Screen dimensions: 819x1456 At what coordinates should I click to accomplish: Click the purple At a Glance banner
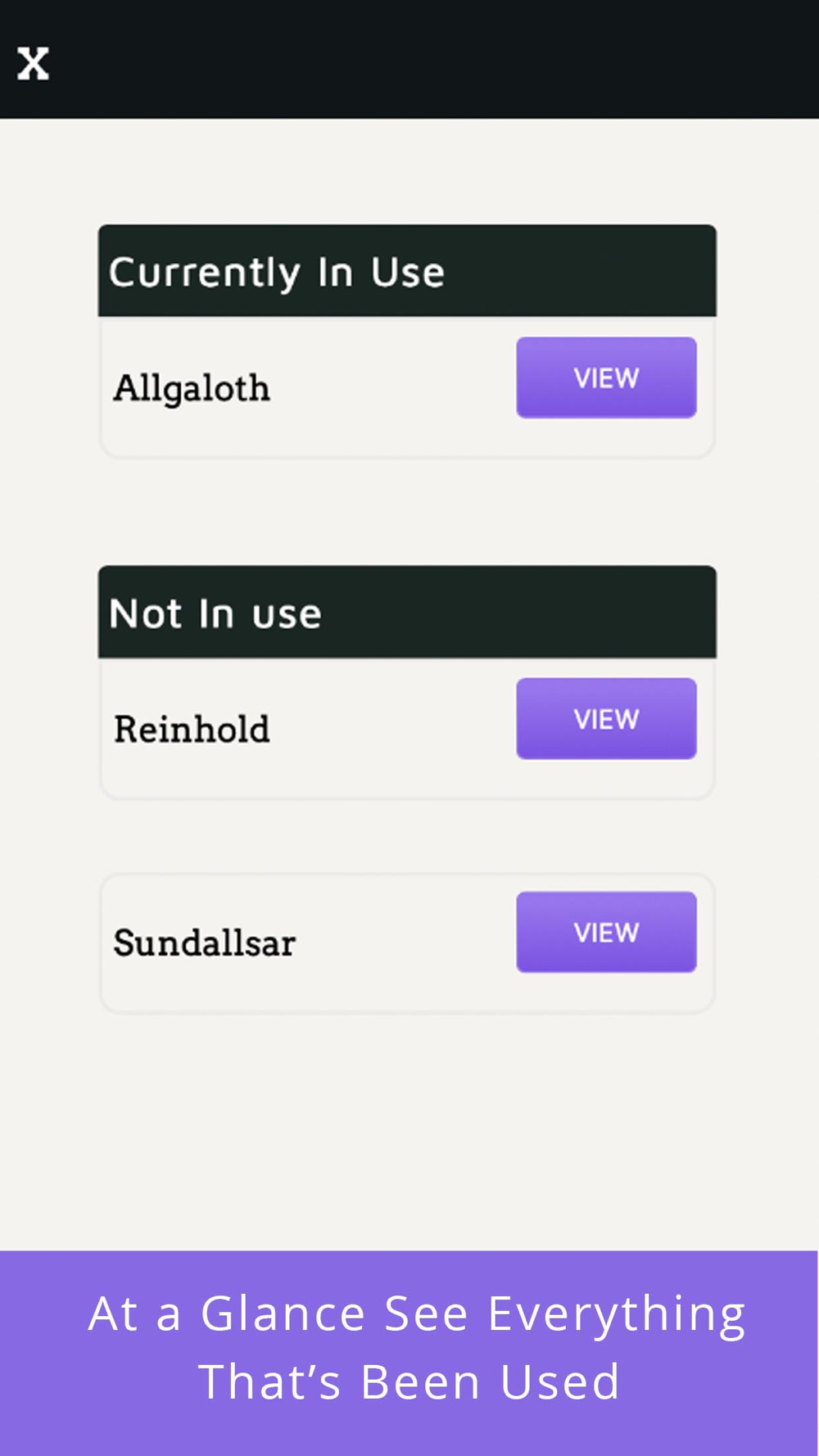click(x=409, y=1353)
